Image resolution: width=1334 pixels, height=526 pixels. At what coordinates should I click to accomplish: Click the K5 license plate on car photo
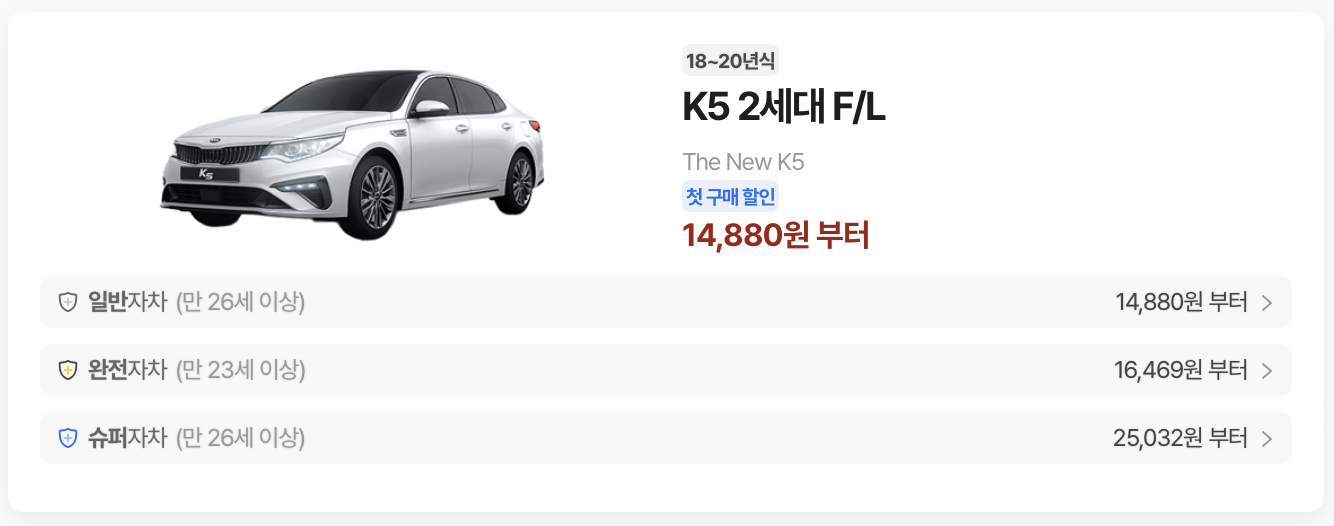tap(208, 173)
